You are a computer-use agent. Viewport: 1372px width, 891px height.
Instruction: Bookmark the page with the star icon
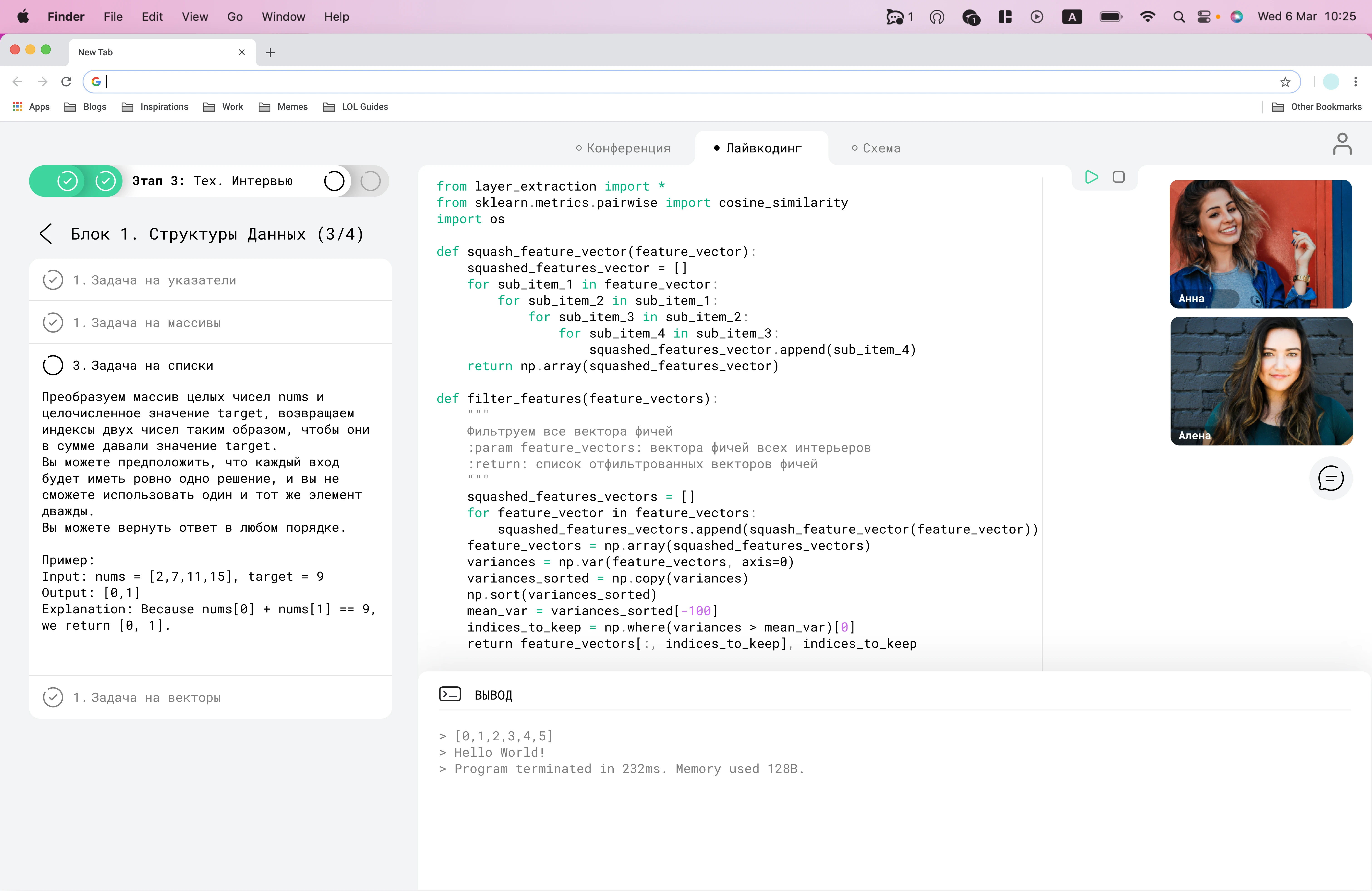coord(1285,82)
